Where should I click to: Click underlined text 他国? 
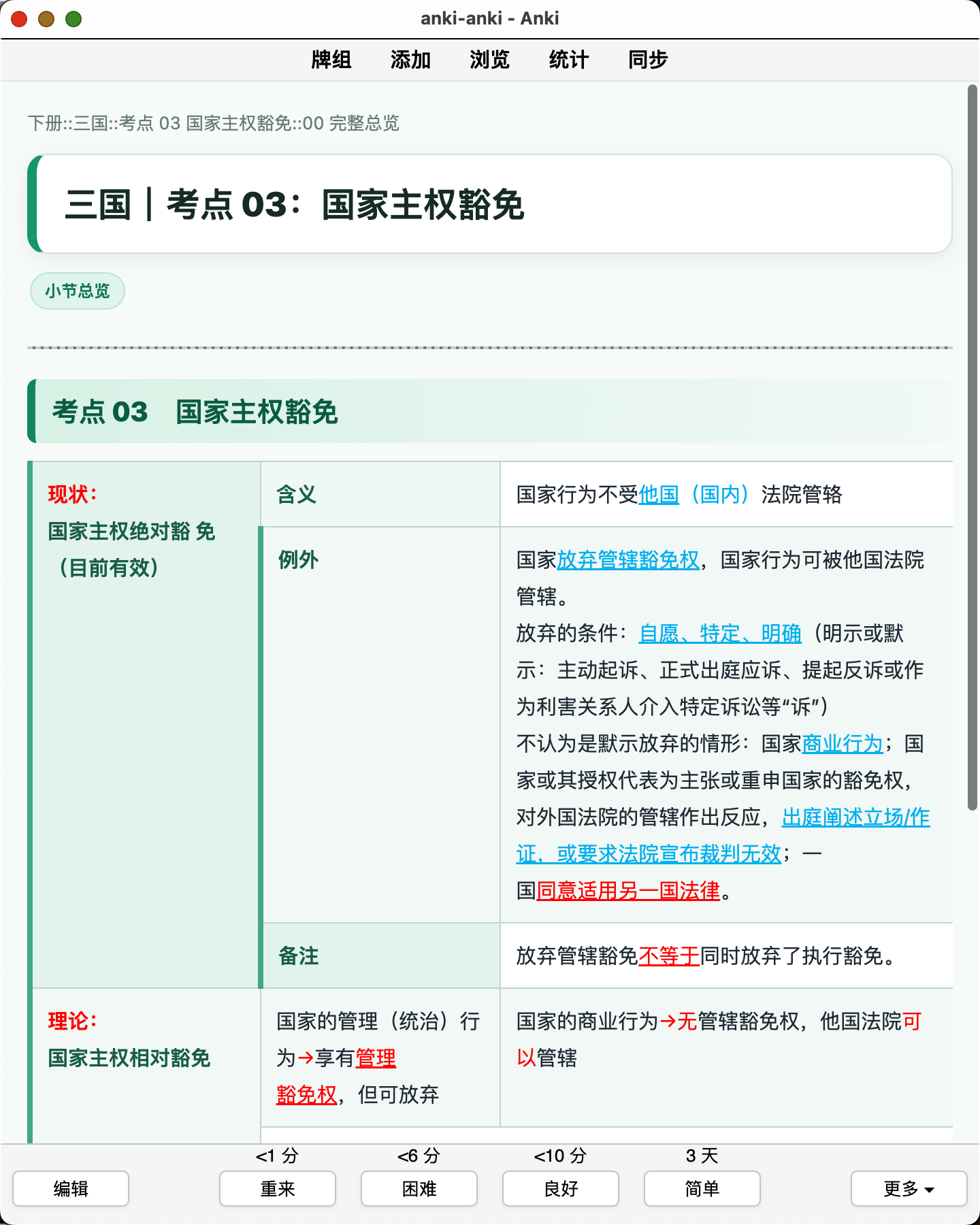click(659, 495)
